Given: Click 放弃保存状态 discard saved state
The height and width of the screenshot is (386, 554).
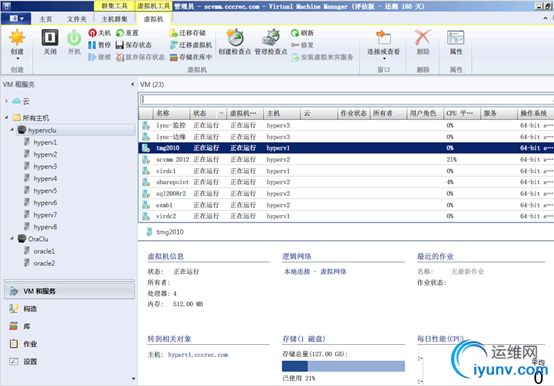Looking at the screenshot, I should (140, 57).
